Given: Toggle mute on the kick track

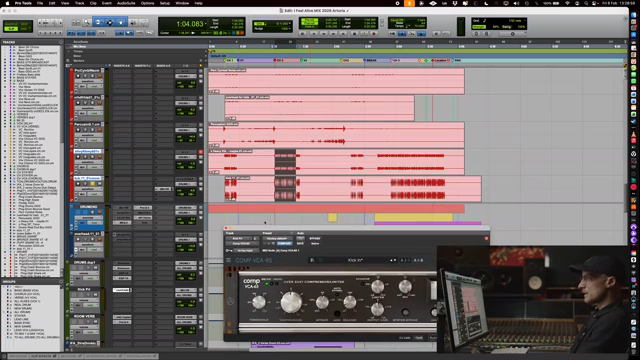Looking at the screenshot, I should [100, 184].
